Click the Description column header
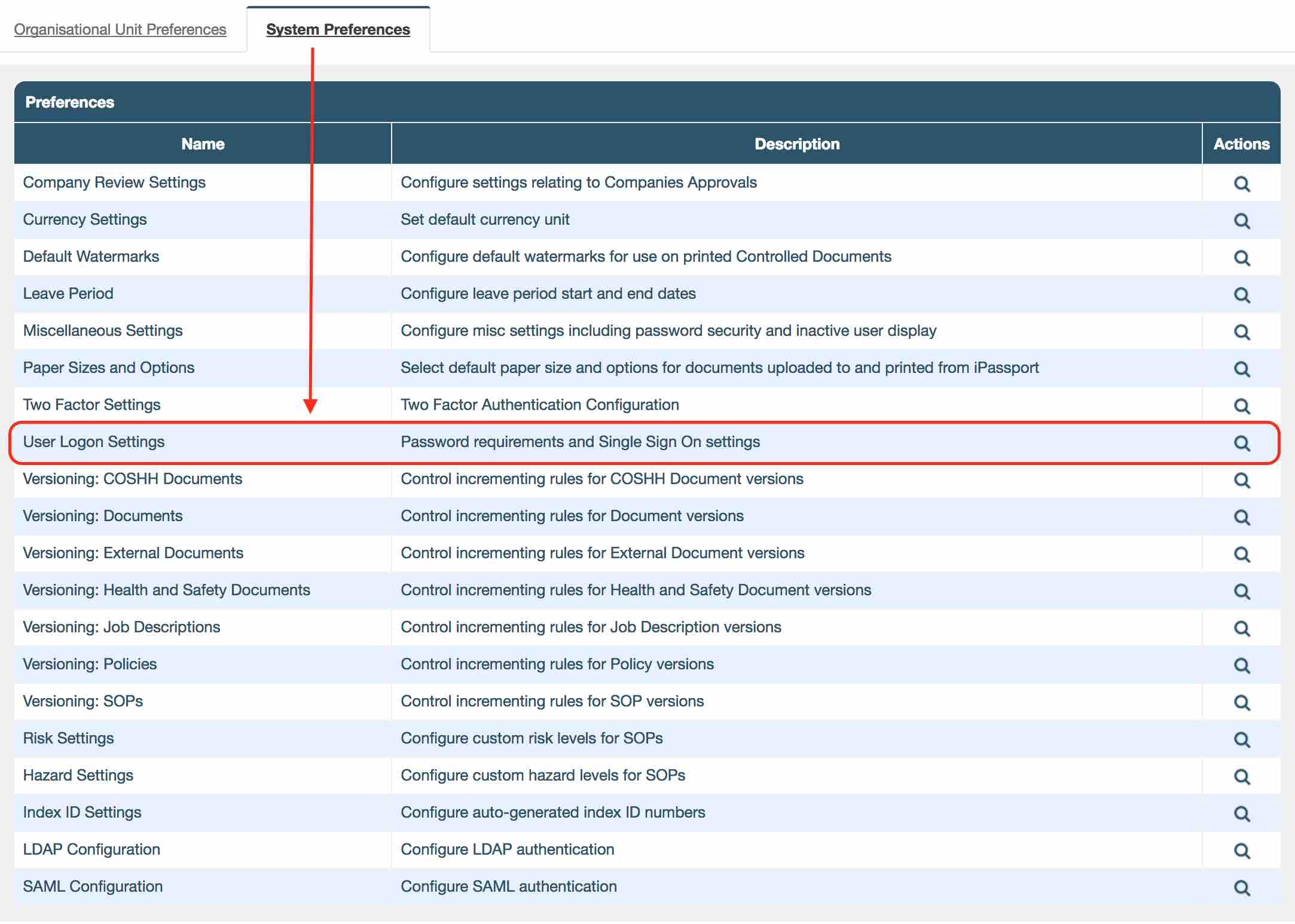The image size is (1295, 924). (x=796, y=144)
